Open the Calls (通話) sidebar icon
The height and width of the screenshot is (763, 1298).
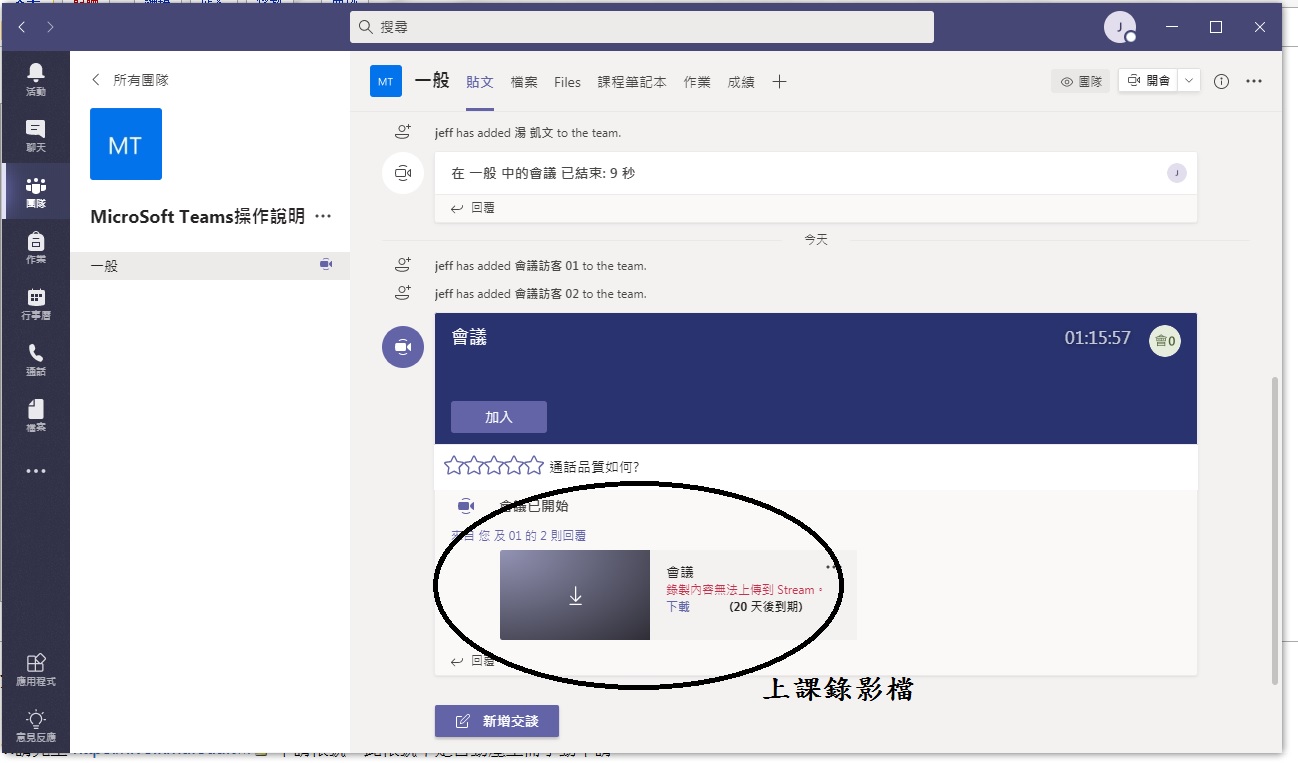35,359
